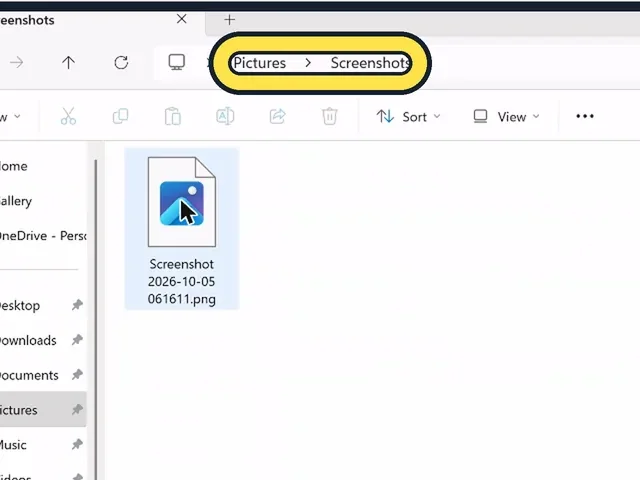Delete the selected file

[329, 116]
